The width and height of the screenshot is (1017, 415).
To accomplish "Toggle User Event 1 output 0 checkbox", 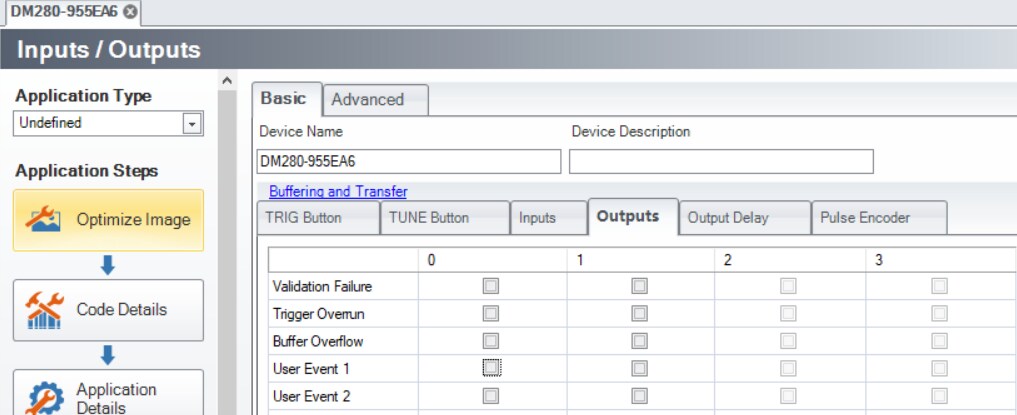I will (491, 368).
